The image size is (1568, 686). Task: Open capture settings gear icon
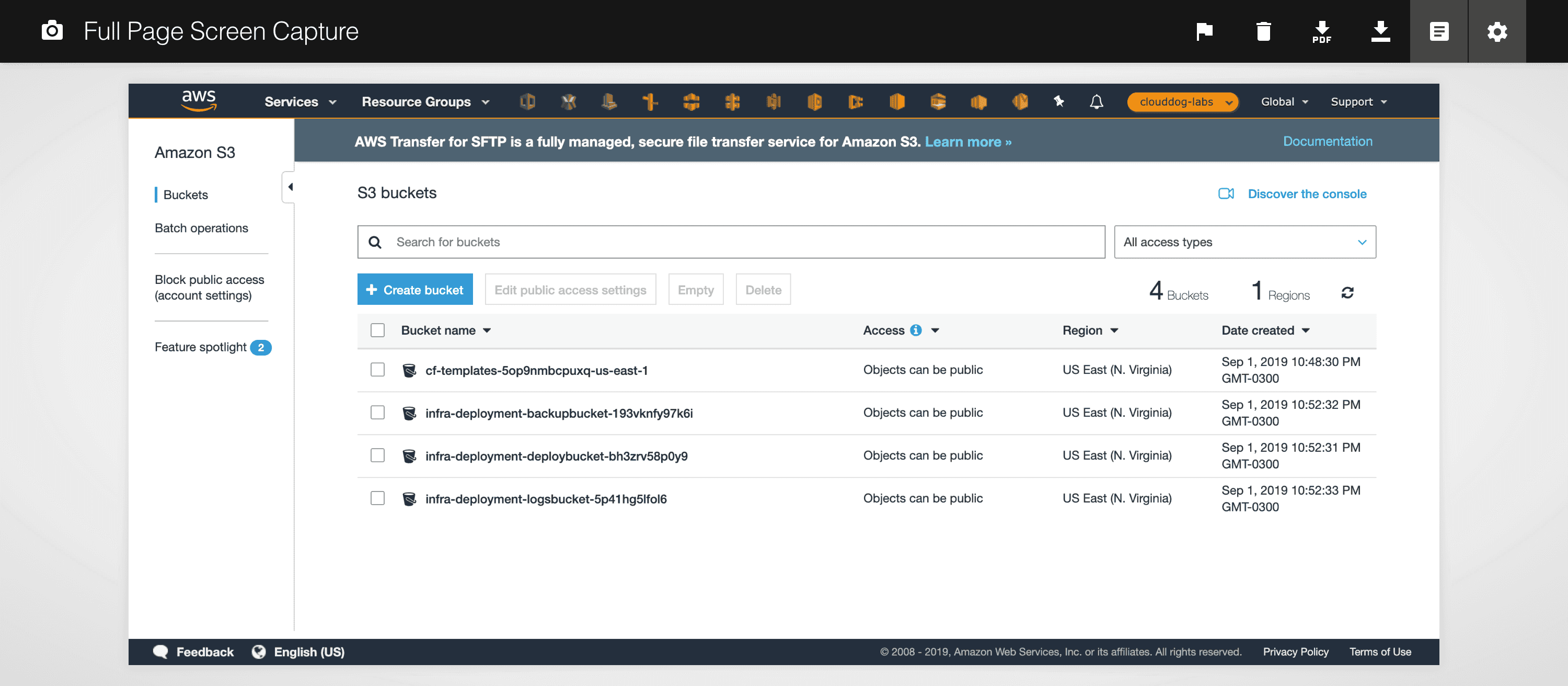pos(1497,31)
